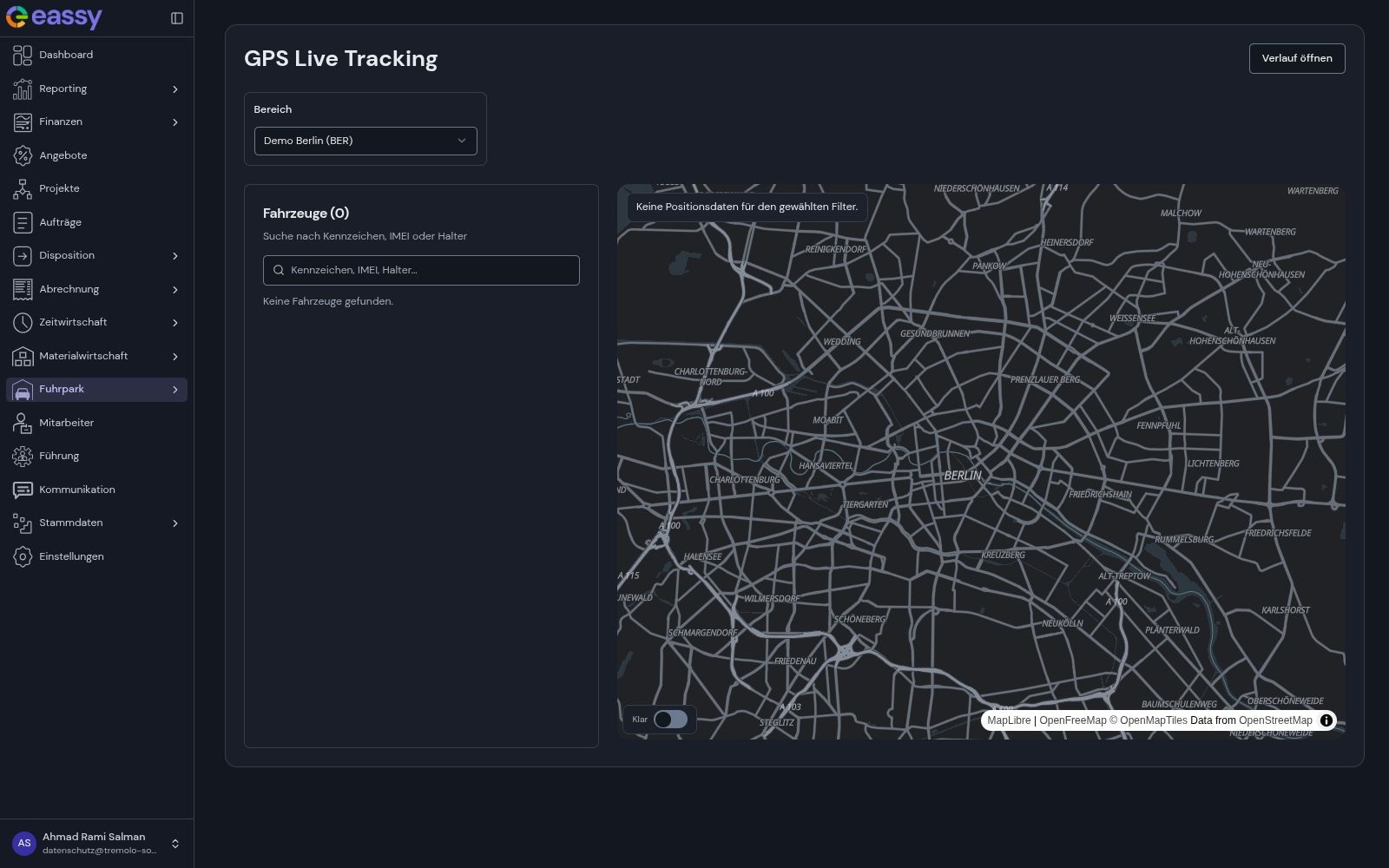
Task: Go to Projekte in sidebar
Action: [x=96, y=188]
